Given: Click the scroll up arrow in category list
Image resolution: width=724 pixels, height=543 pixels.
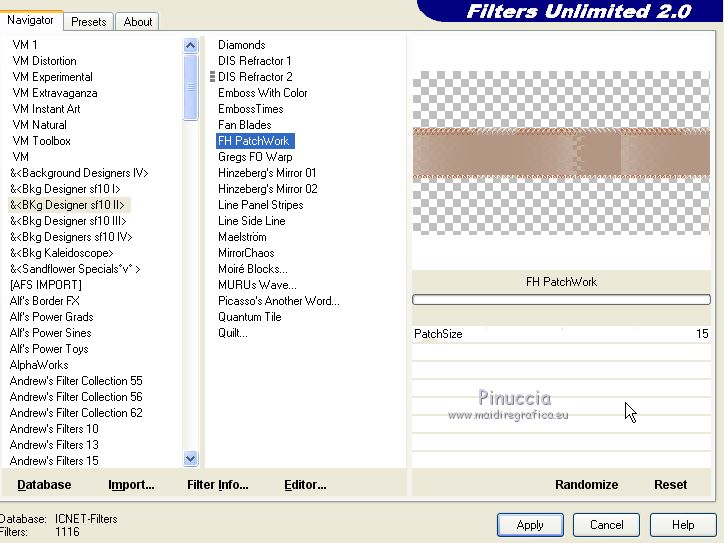Looking at the screenshot, I should (190, 45).
